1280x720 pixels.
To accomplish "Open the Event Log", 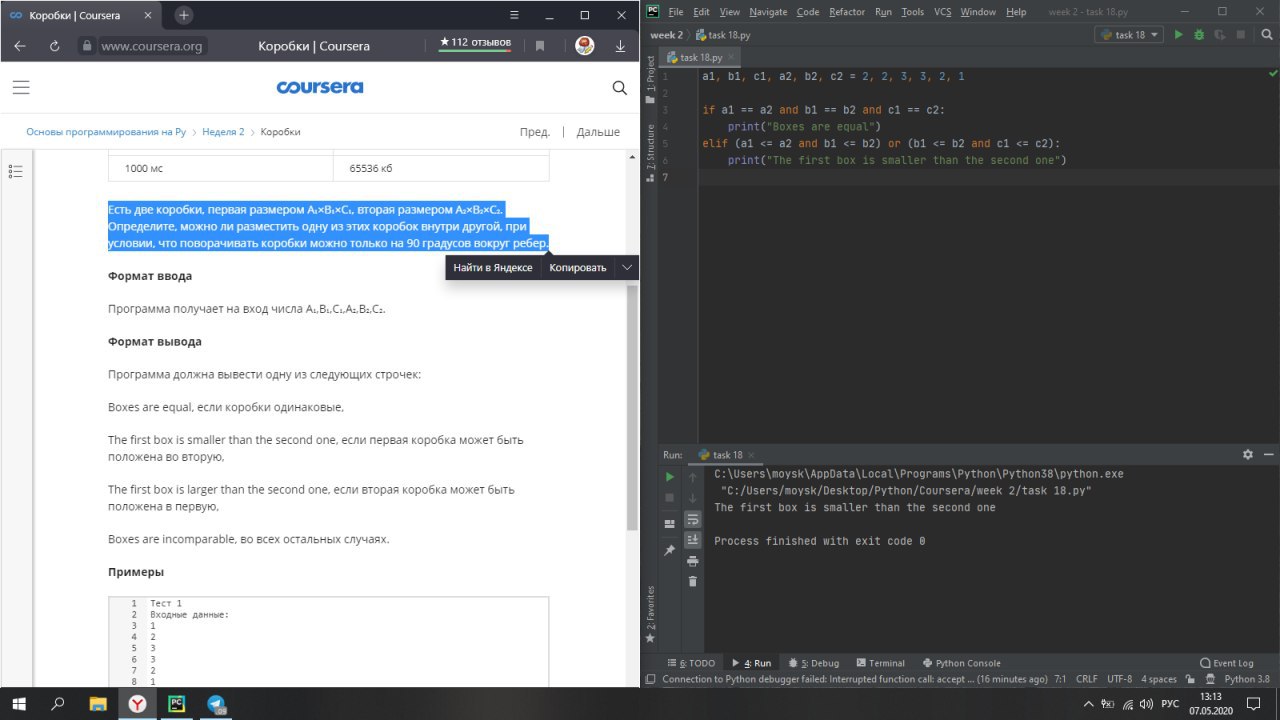I will pyautogui.click(x=1226, y=663).
